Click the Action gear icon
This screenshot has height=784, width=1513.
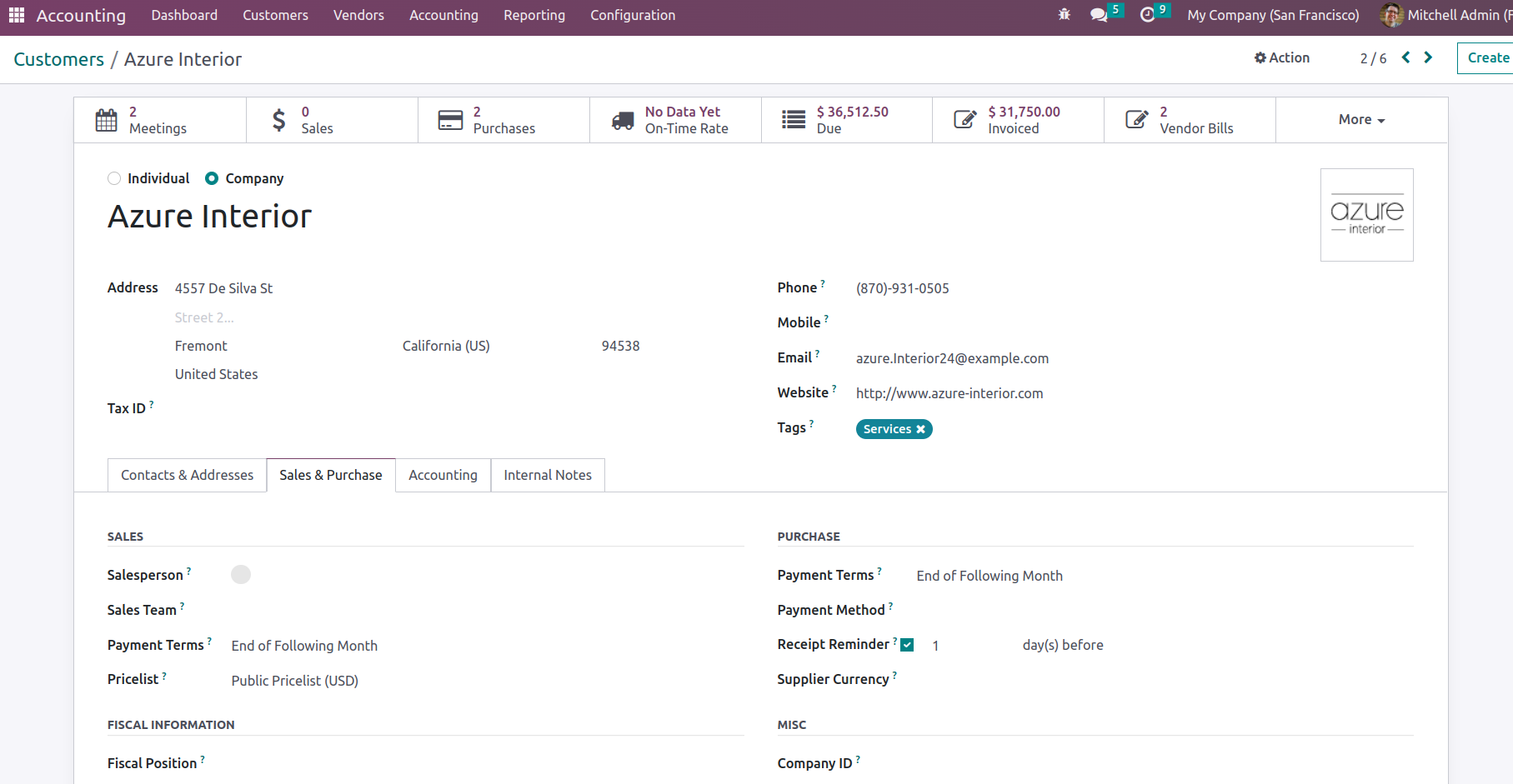(x=1260, y=57)
